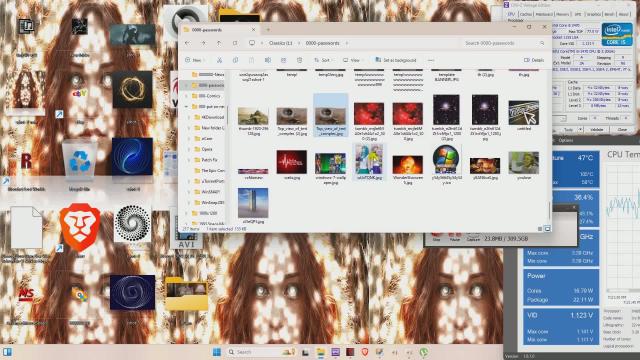
Task: Add a new tab in File Explorer
Action: click(268, 29)
